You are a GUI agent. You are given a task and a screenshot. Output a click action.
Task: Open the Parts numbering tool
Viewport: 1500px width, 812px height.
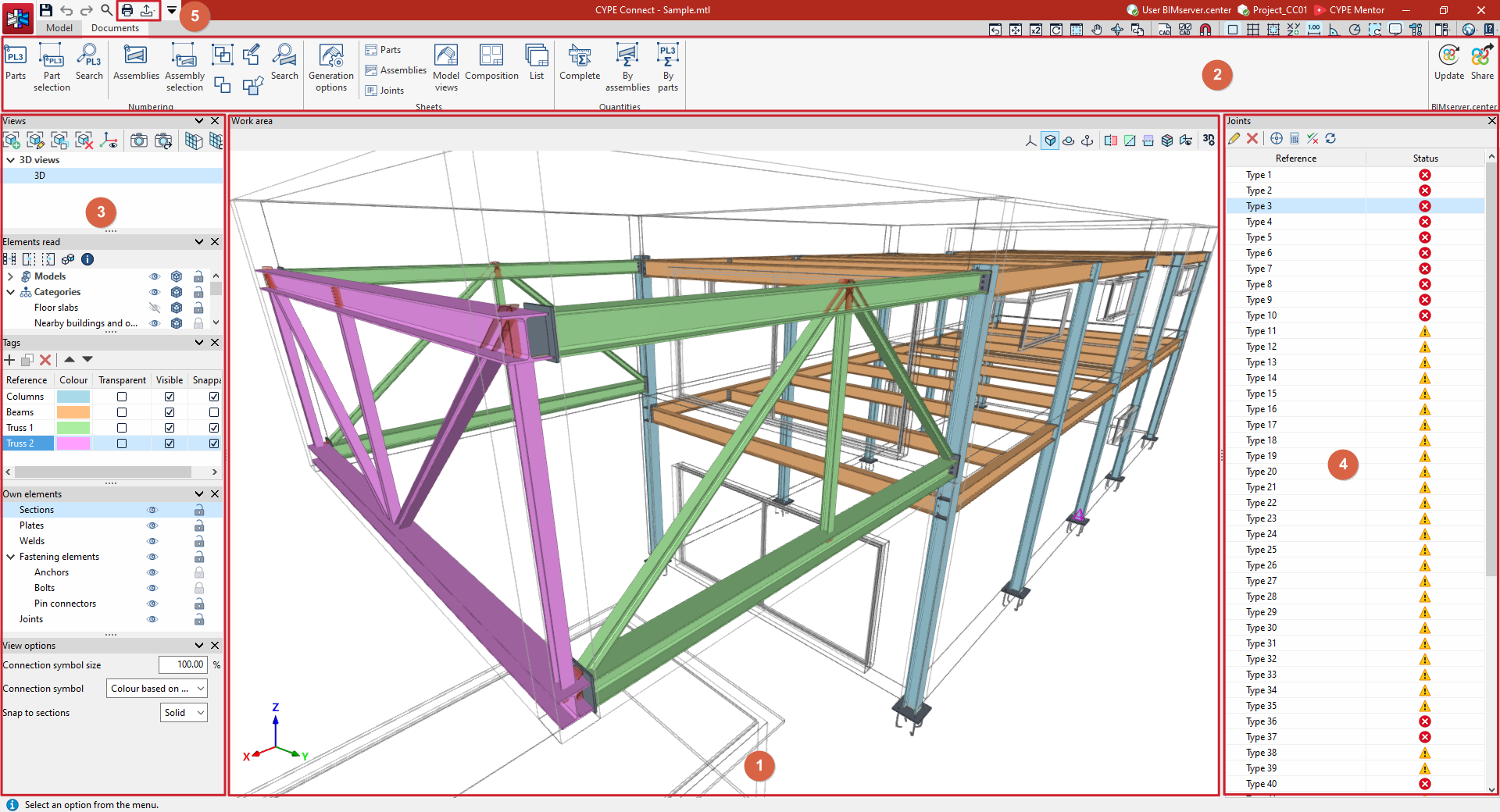[16, 62]
